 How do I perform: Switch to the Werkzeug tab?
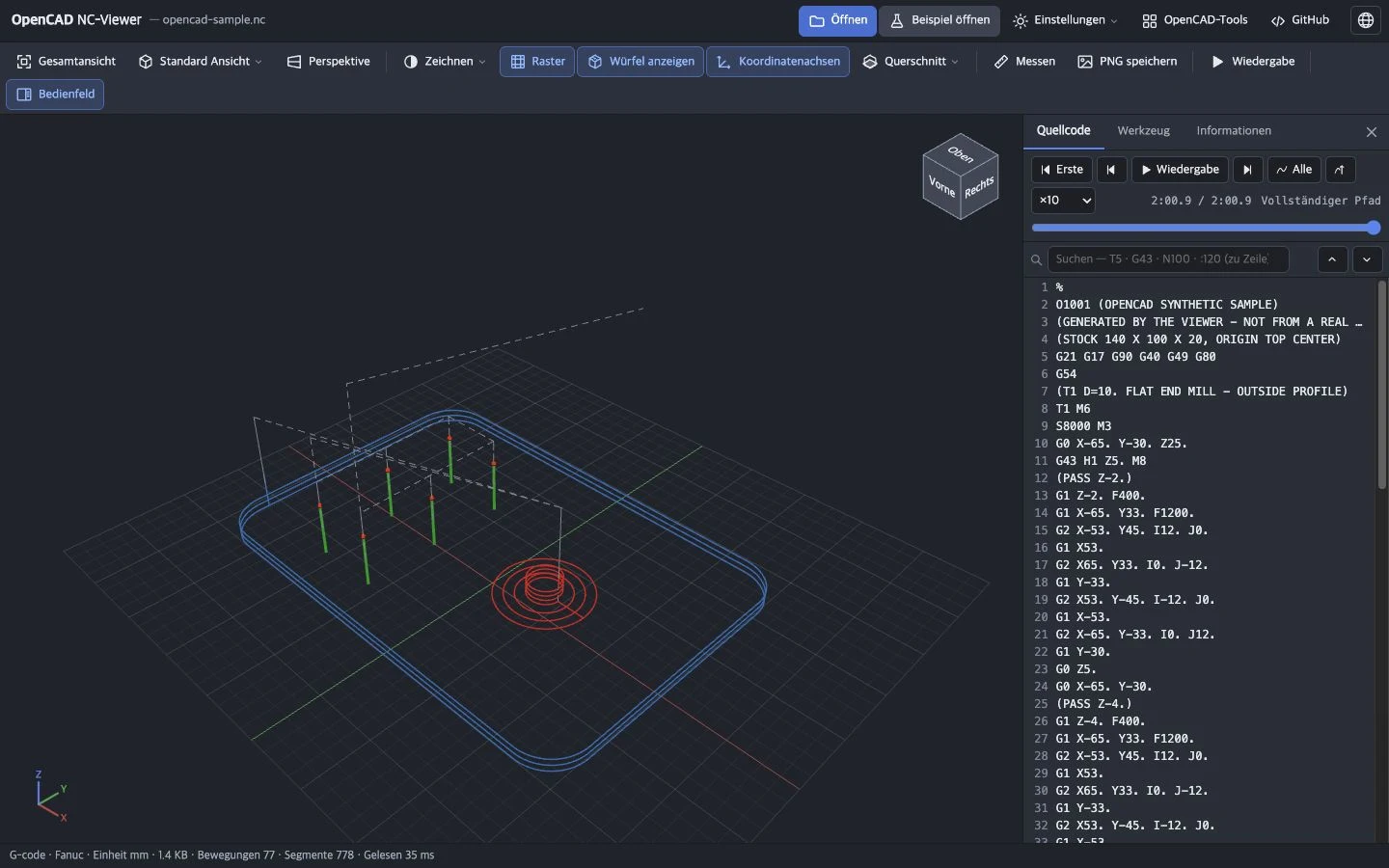(x=1143, y=131)
